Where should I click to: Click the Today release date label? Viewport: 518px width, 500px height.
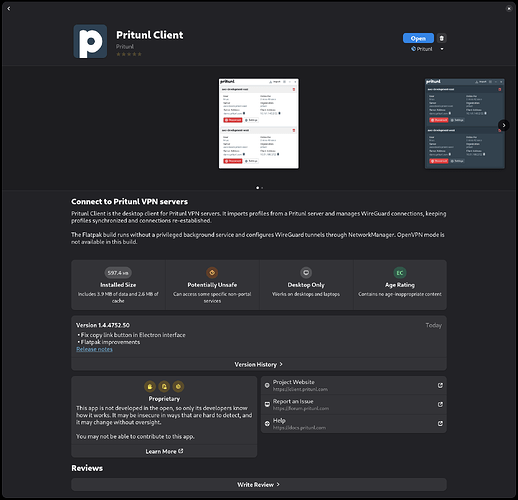point(434,325)
